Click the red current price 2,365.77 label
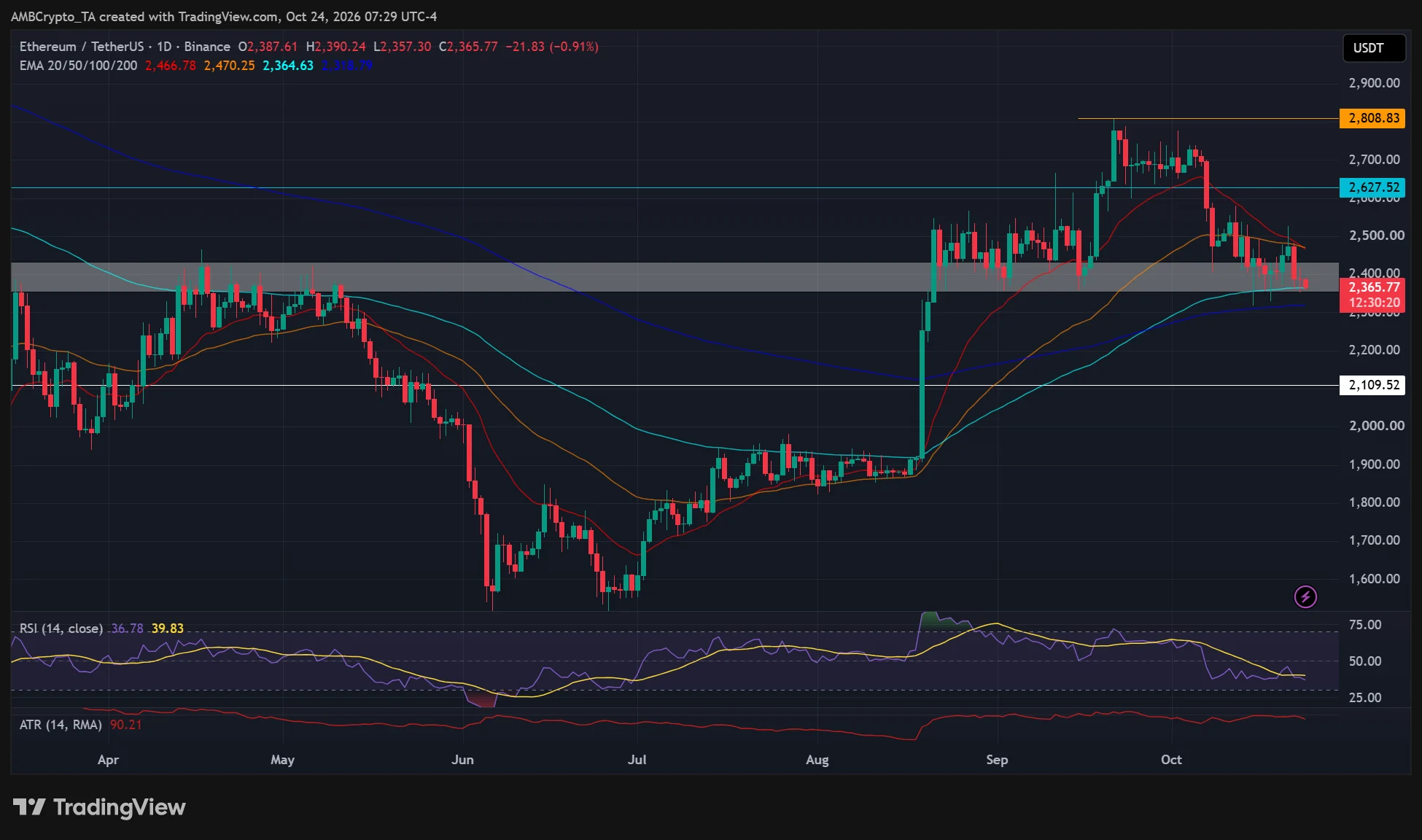This screenshot has height=840, width=1422. click(1372, 287)
